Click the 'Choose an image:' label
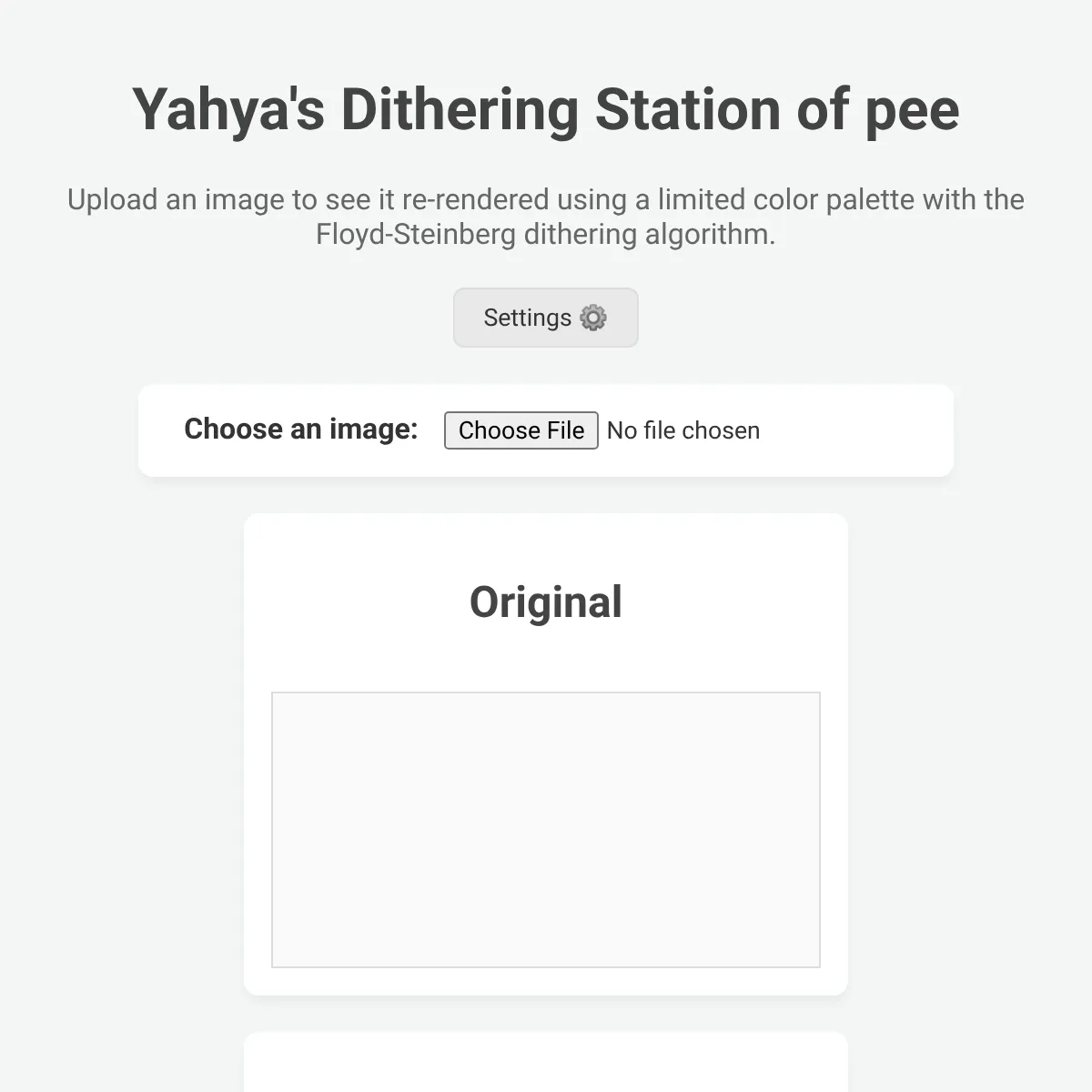1092x1092 pixels. (x=300, y=429)
